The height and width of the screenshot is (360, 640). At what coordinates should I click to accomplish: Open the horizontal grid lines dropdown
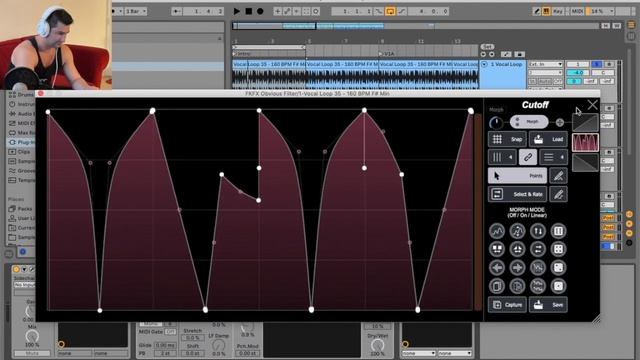point(553,157)
